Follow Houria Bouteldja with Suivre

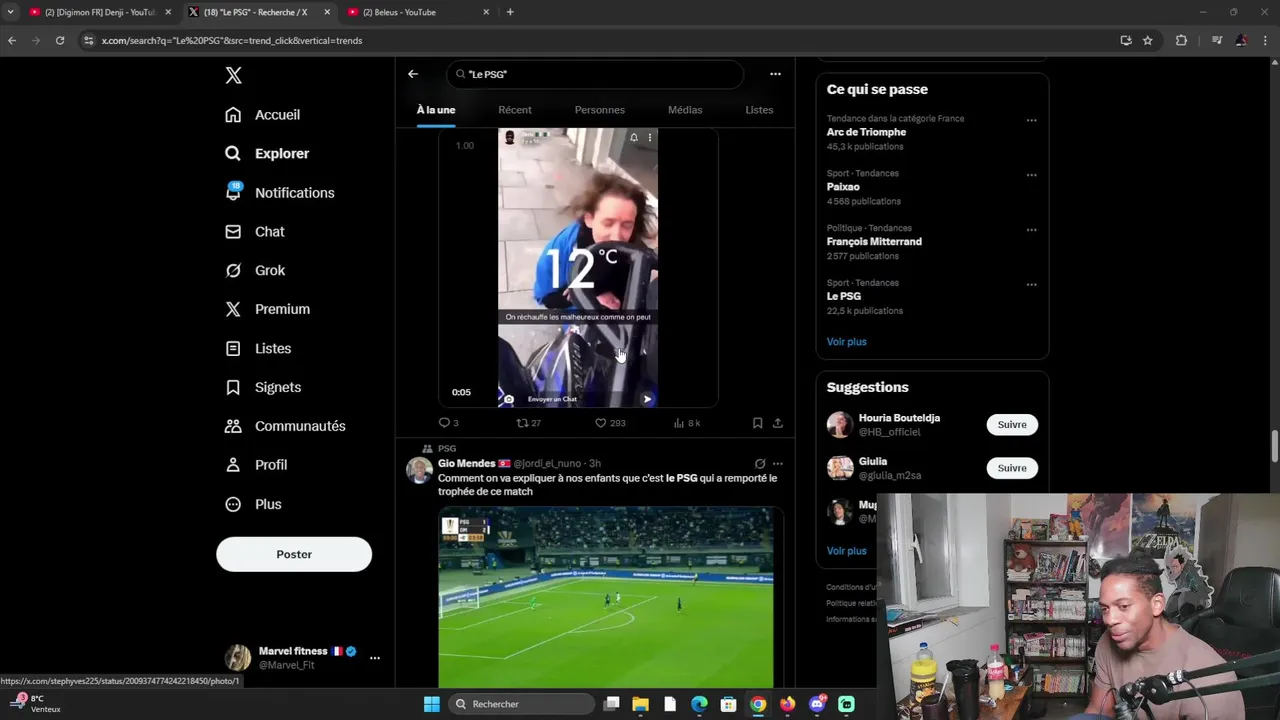coord(1012,425)
